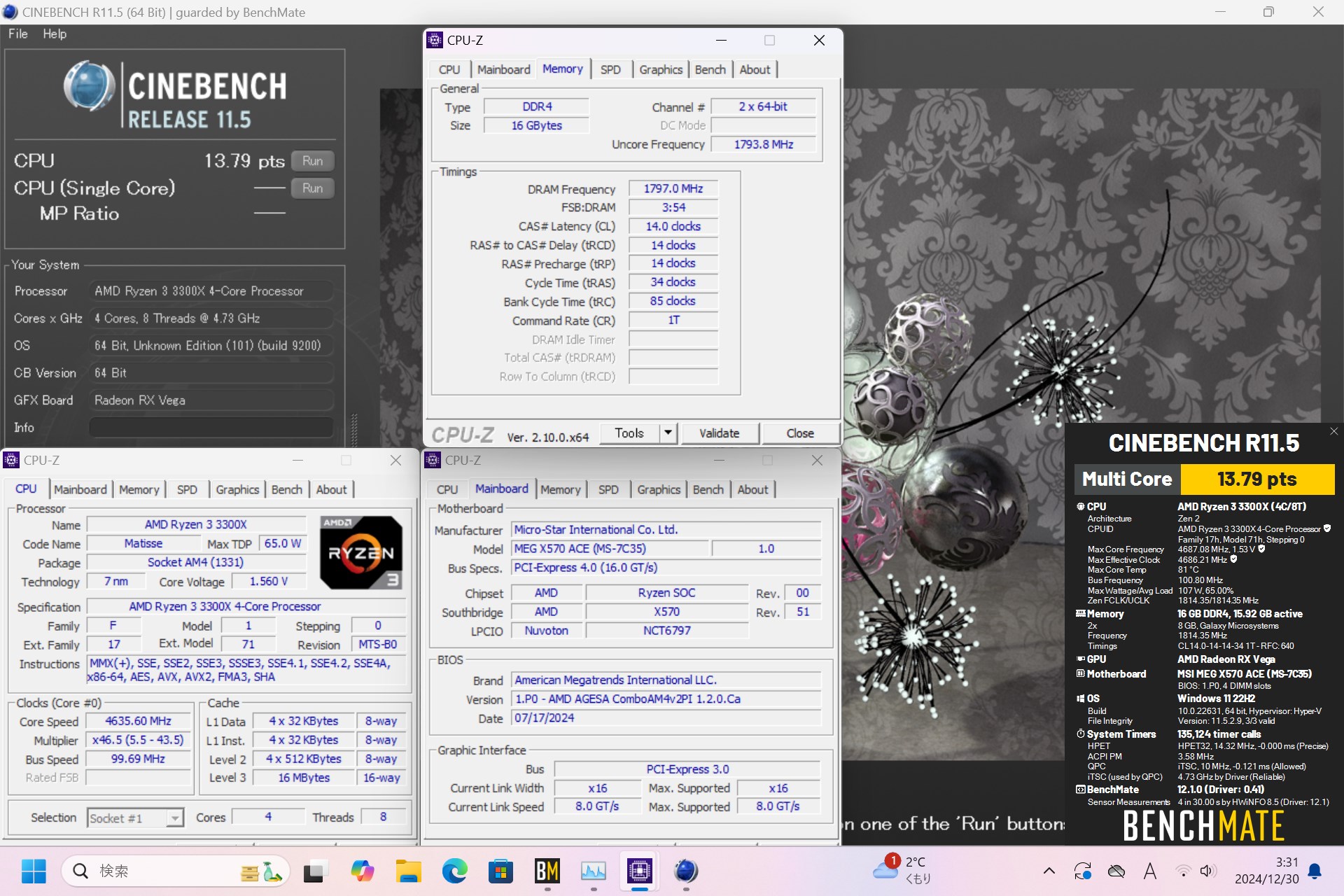Open Graphics tab in bottom-left CPU-Z window
The height and width of the screenshot is (896, 1344).
237,489
